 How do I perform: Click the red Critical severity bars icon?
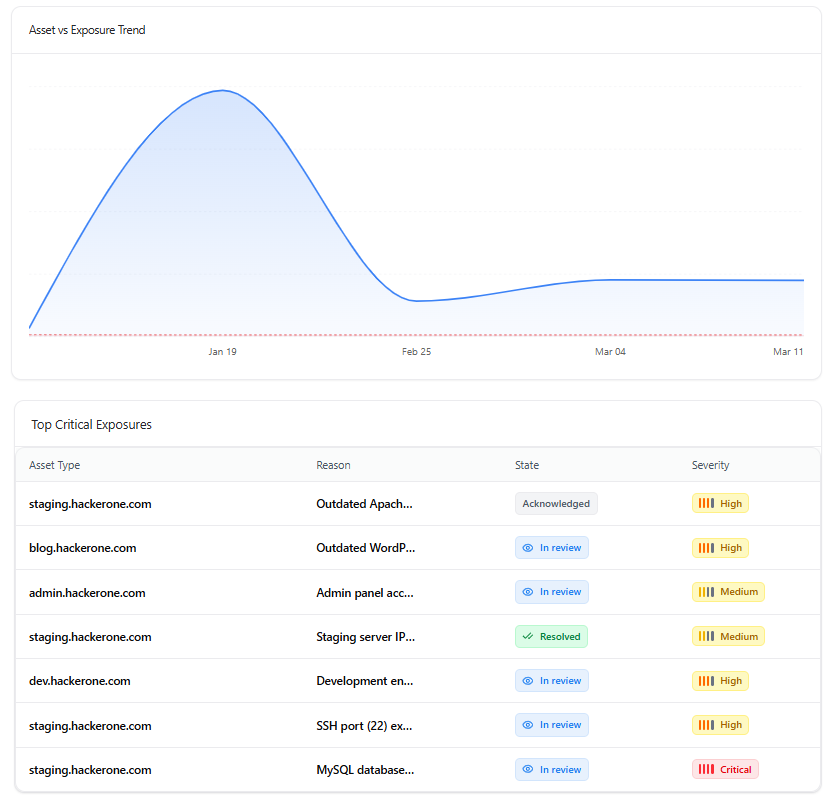tap(706, 769)
